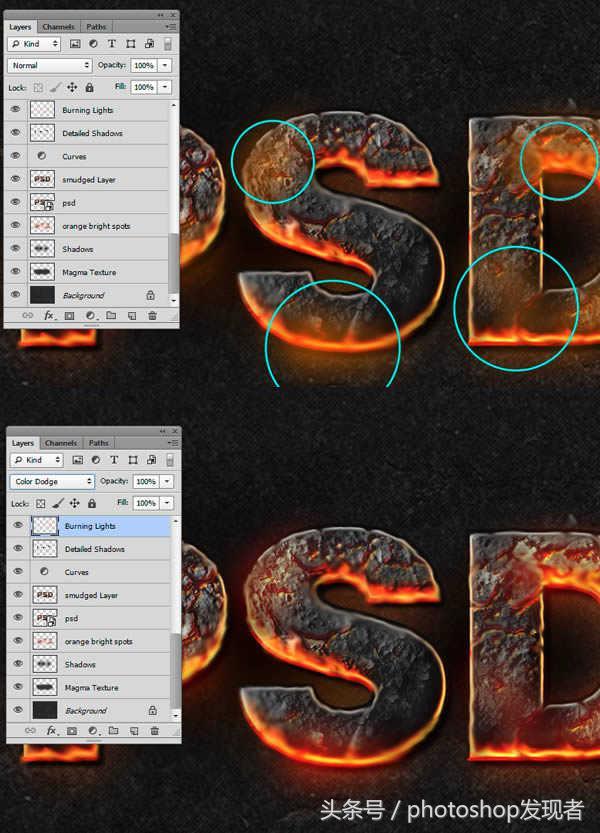The width and height of the screenshot is (600, 833).
Task: Hide orange bright spots layer in Normal-mode panel
Action: (15, 225)
